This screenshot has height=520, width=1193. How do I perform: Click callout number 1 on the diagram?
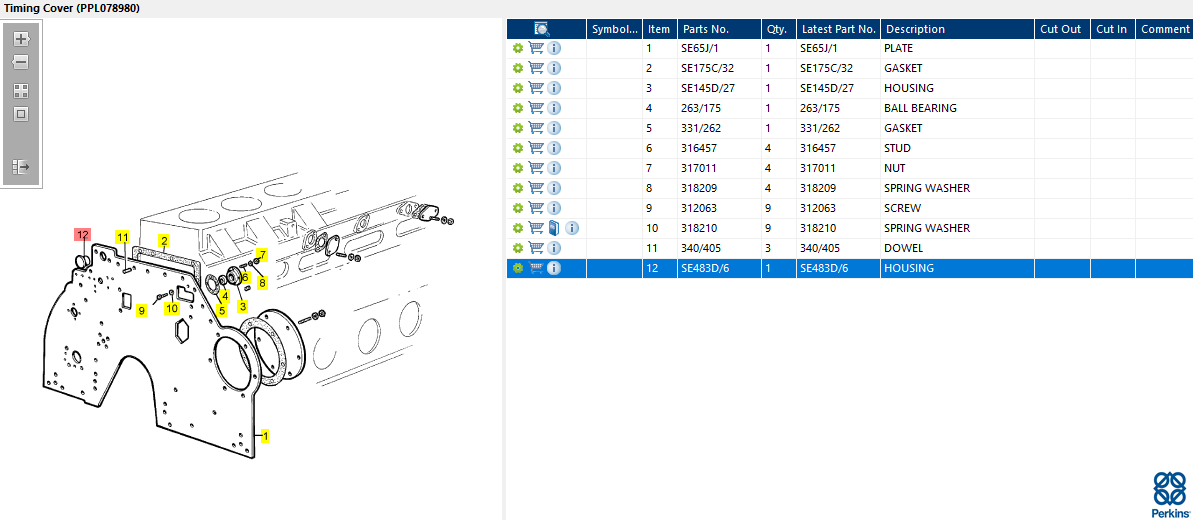(265, 436)
